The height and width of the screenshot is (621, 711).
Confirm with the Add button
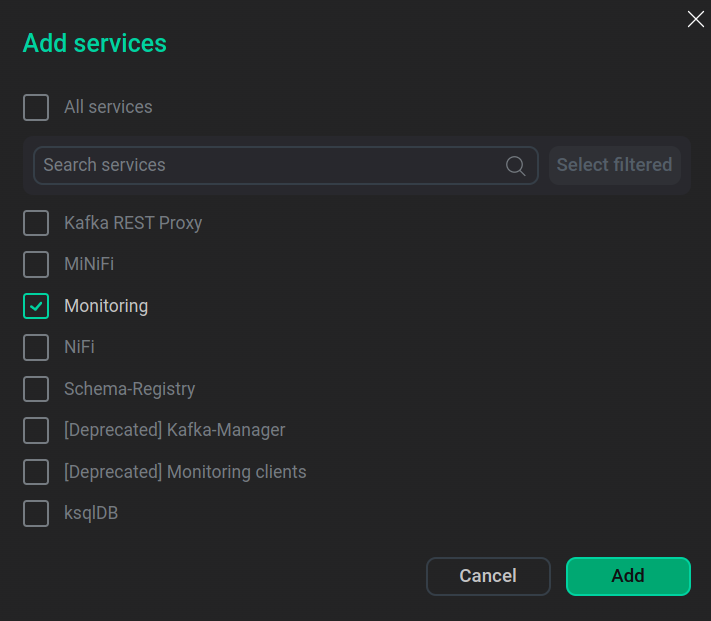click(628, 576)
